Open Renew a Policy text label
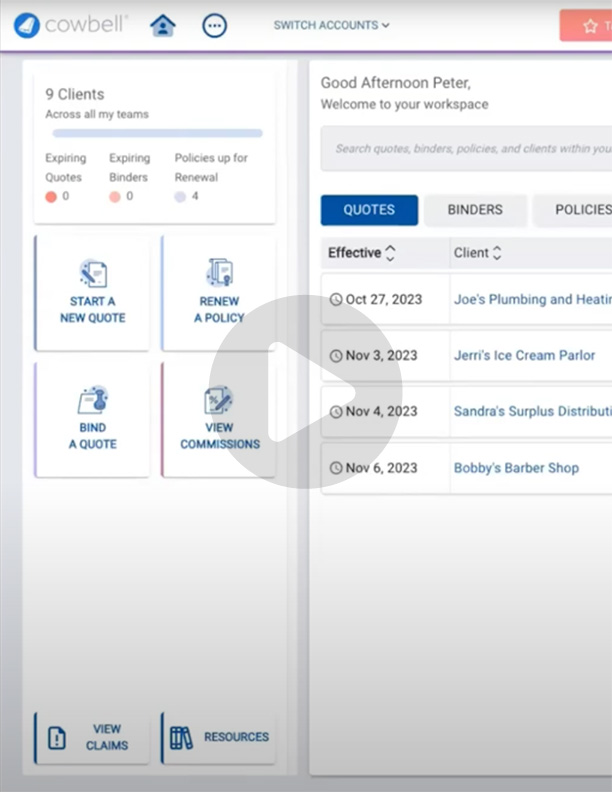 (x=219, y=309)
